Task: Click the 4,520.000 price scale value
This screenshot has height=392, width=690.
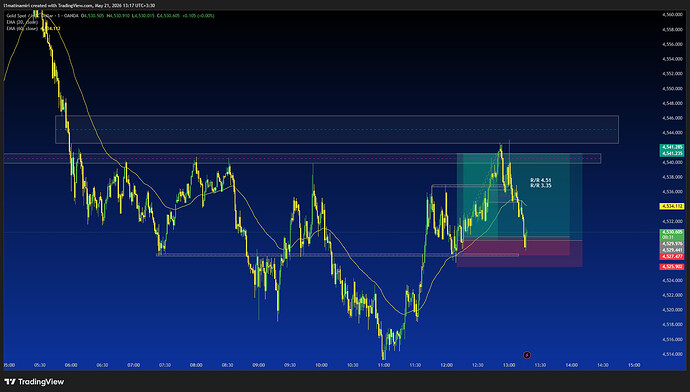Action: coord(672,310)
